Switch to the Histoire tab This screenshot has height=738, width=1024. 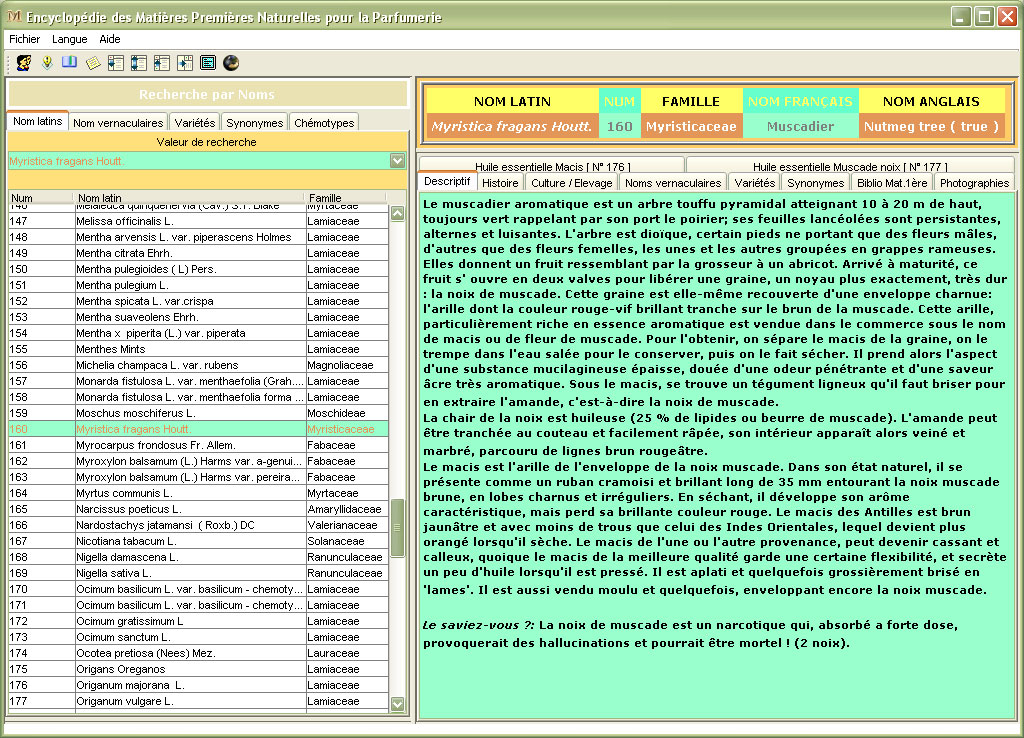(500, 183)
